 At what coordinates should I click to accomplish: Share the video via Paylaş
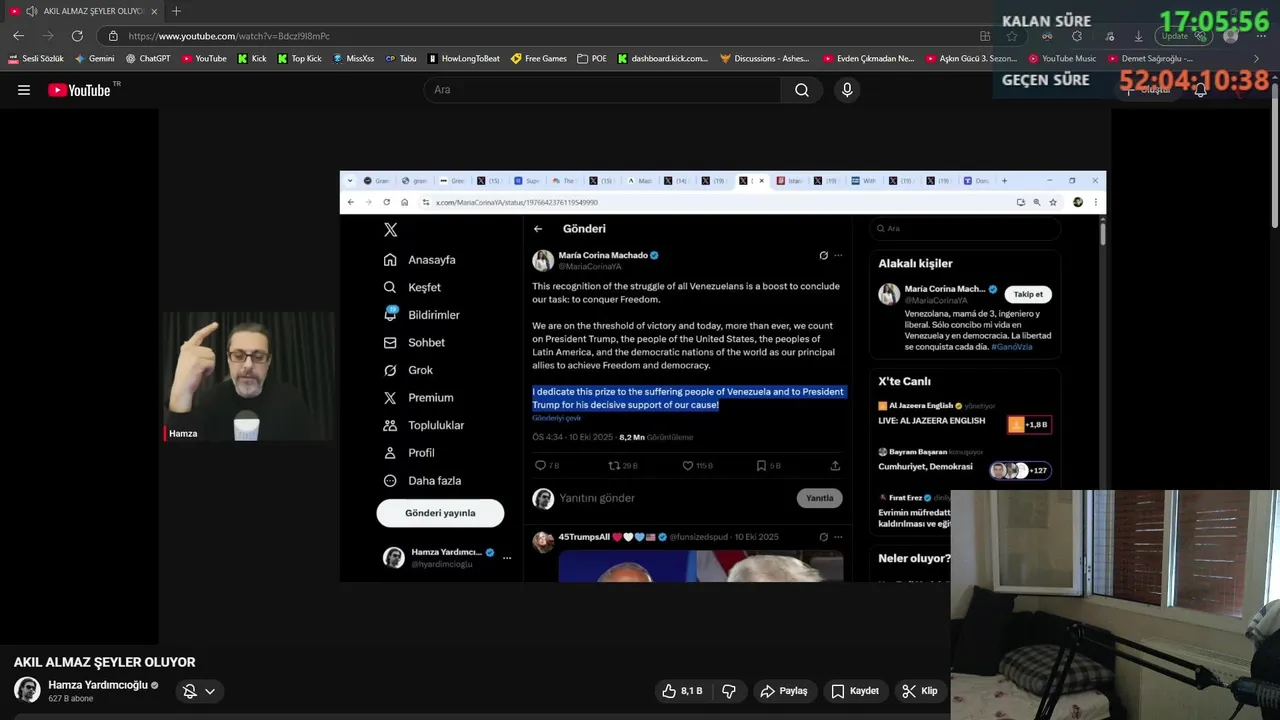784,691
